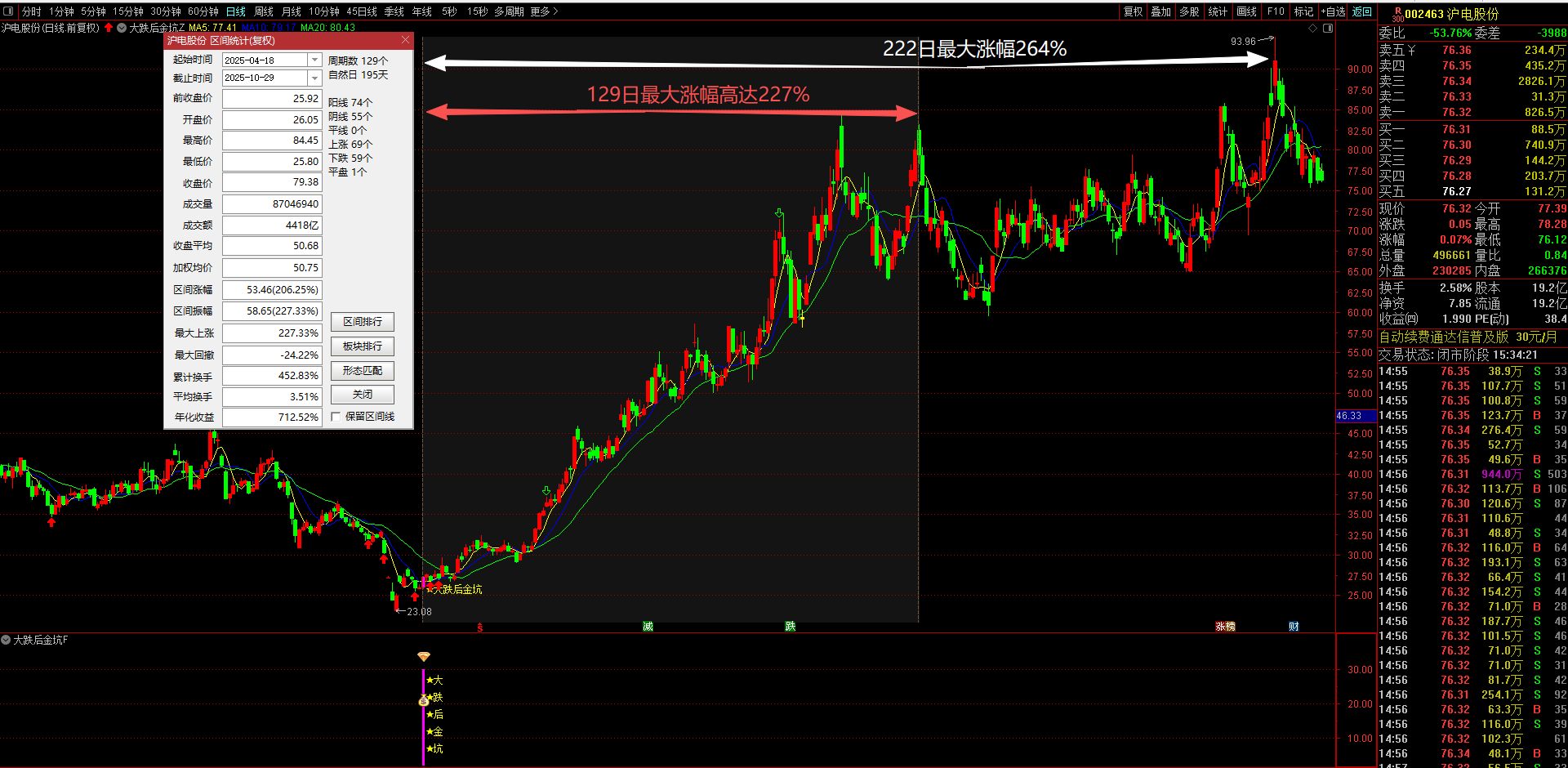The width and height of the screenshot is (1568, 768).
Task: Switch to the 分时 chart tab
Action: pyautogui.click(x=32, y=11)
